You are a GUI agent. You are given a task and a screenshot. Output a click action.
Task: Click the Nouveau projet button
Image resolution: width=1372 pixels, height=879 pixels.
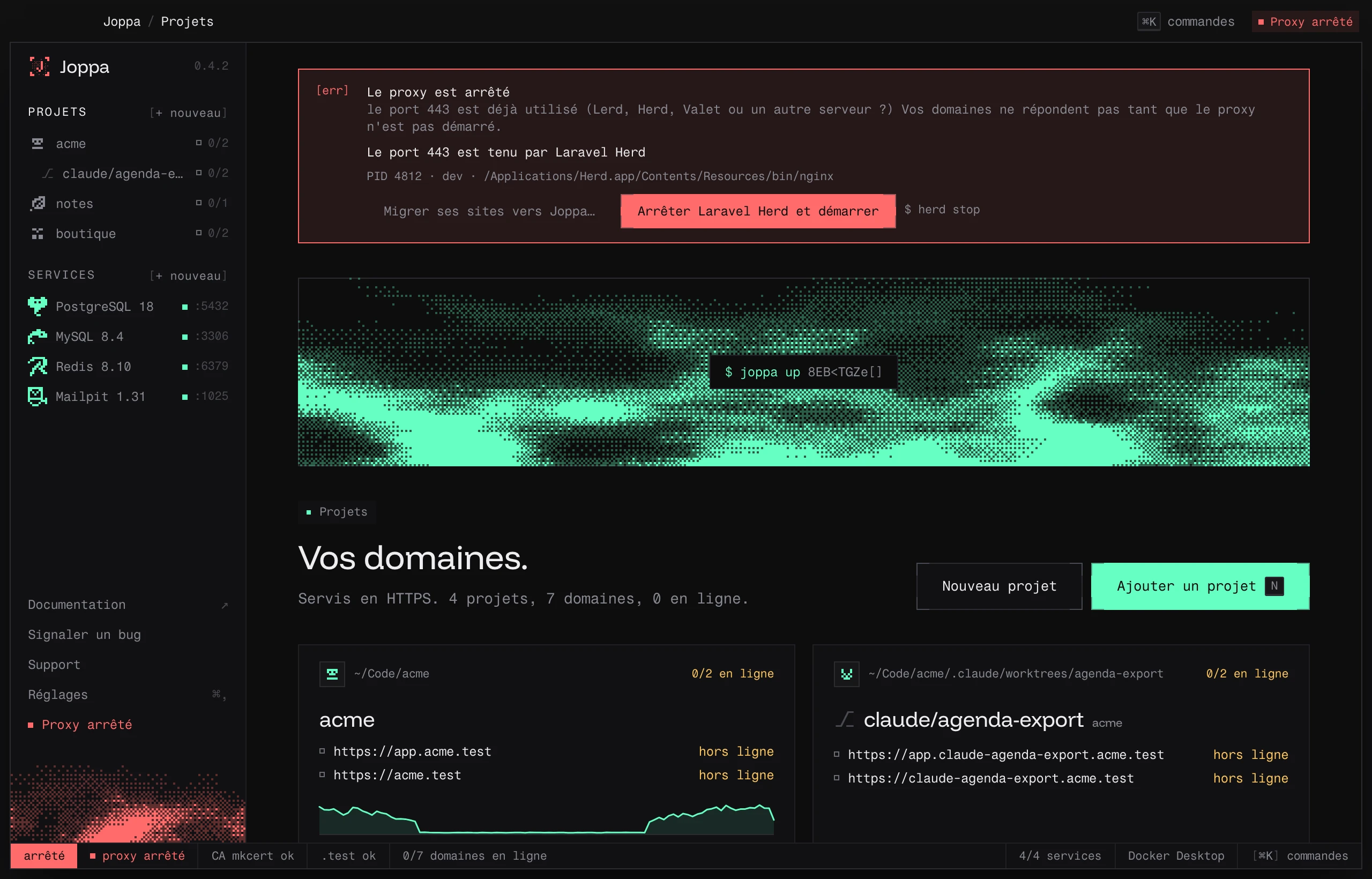[1000, 586]
